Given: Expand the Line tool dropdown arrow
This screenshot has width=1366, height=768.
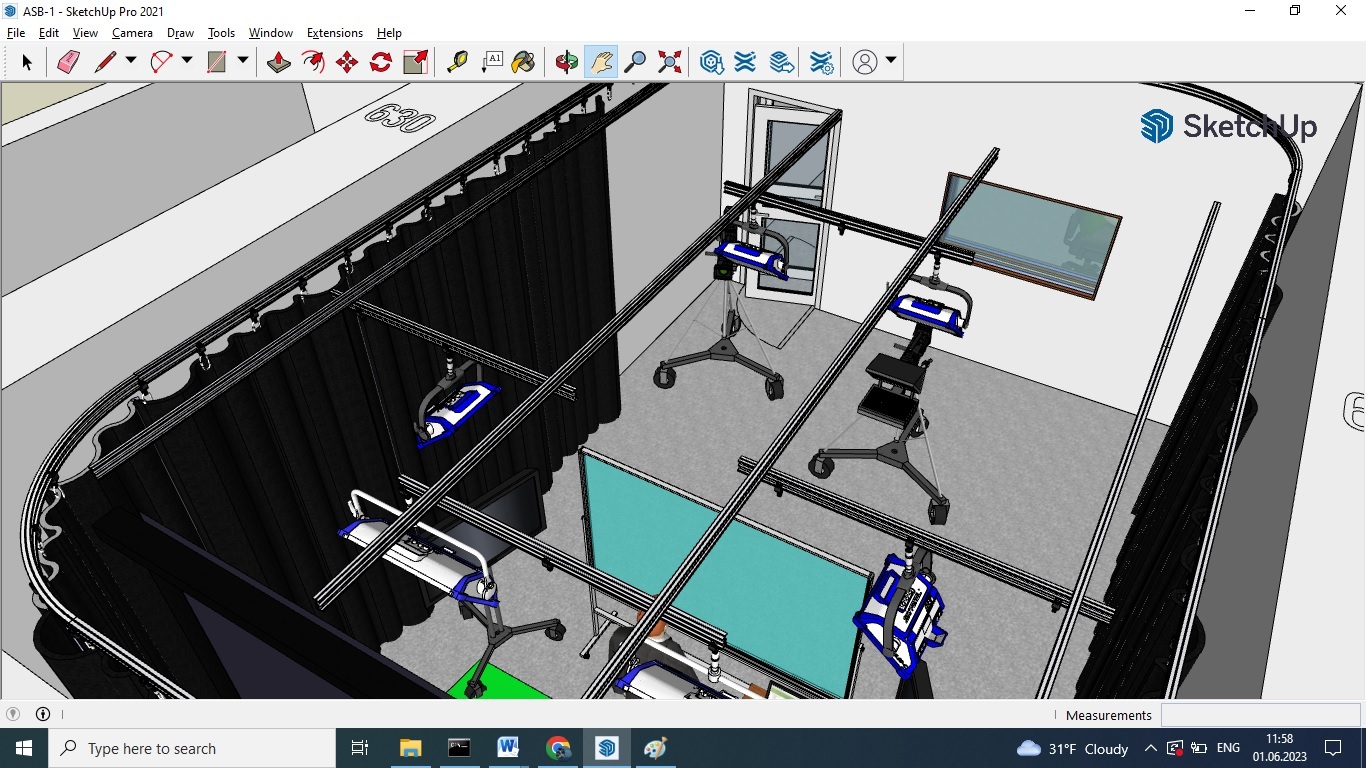Looking at the screenshot, I should tap(131, 61).
